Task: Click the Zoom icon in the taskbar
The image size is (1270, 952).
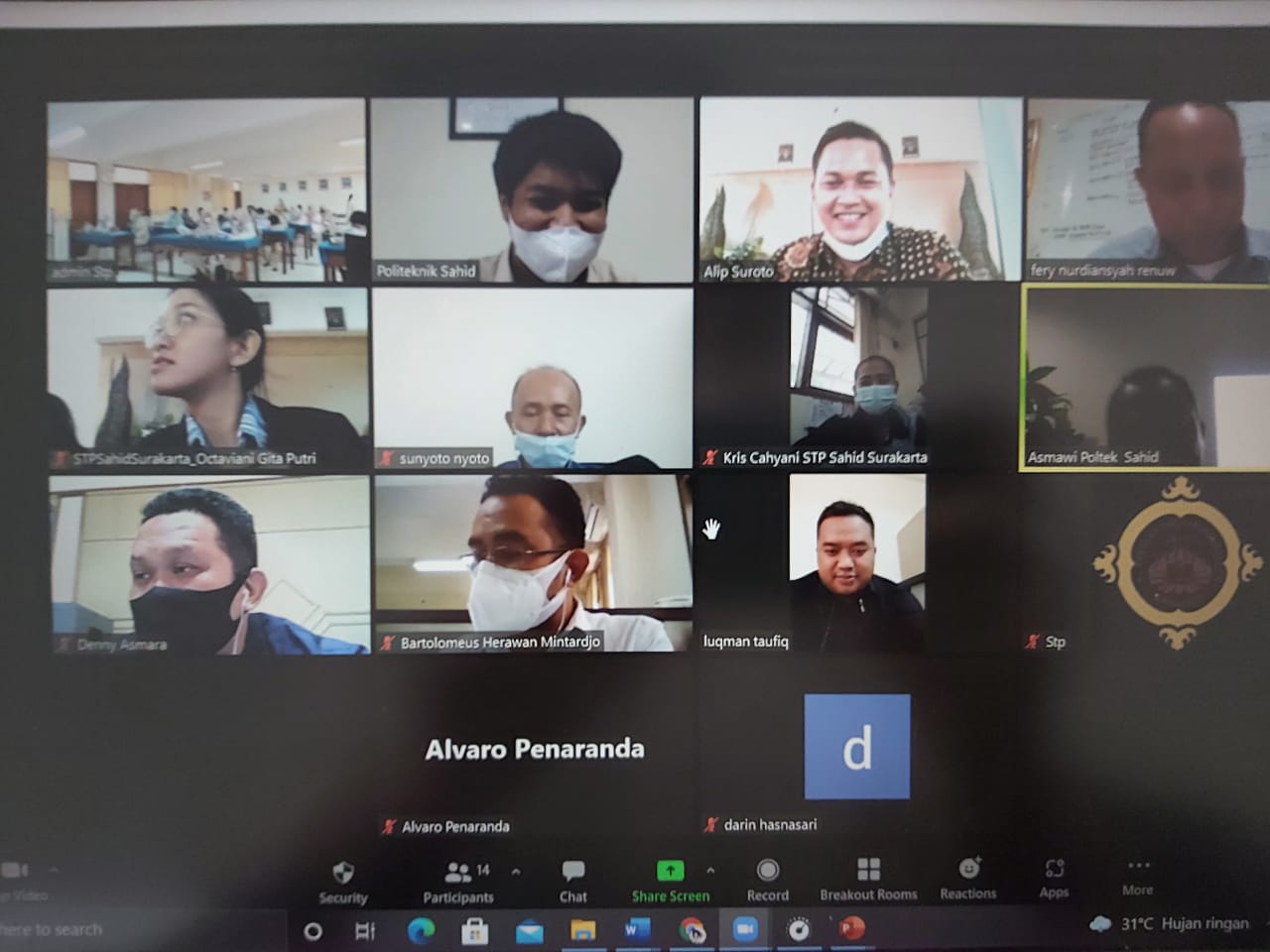Action: [x=744, y=929]
